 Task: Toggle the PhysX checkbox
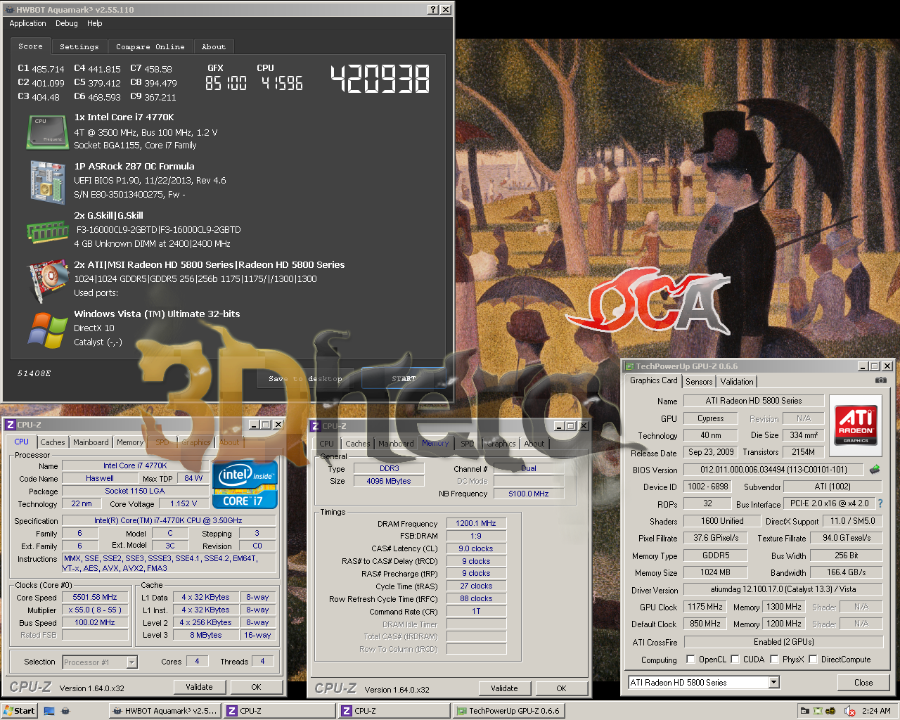(x=774, y=659)
